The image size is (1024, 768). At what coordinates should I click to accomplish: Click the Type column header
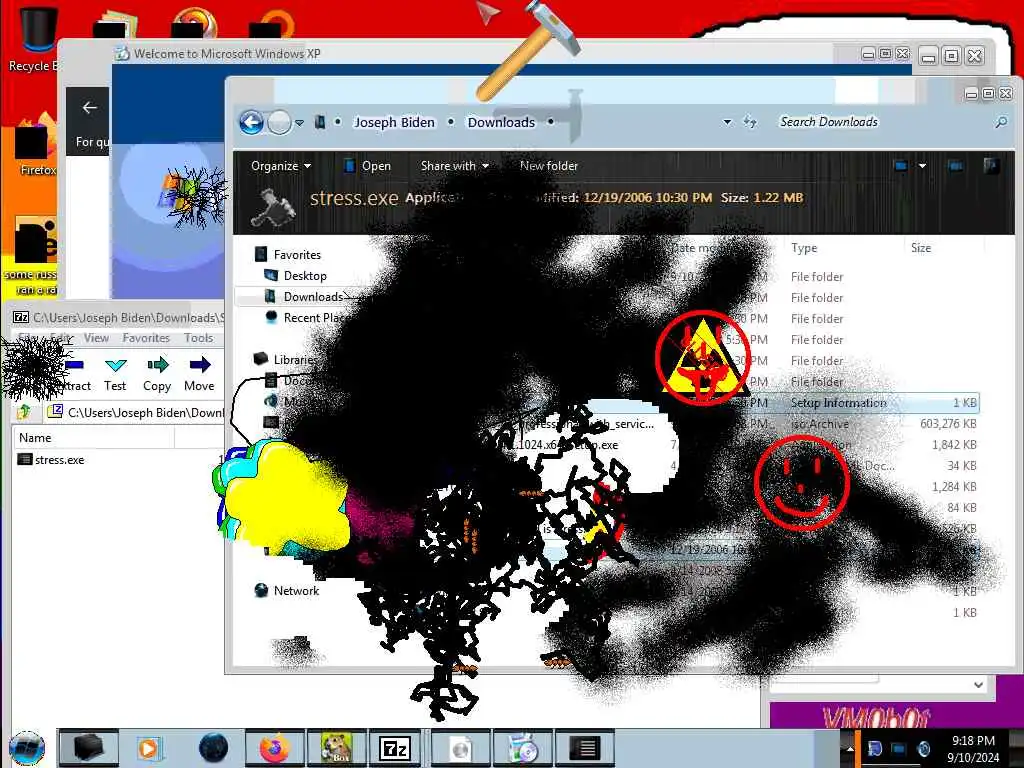click(804, 248)
